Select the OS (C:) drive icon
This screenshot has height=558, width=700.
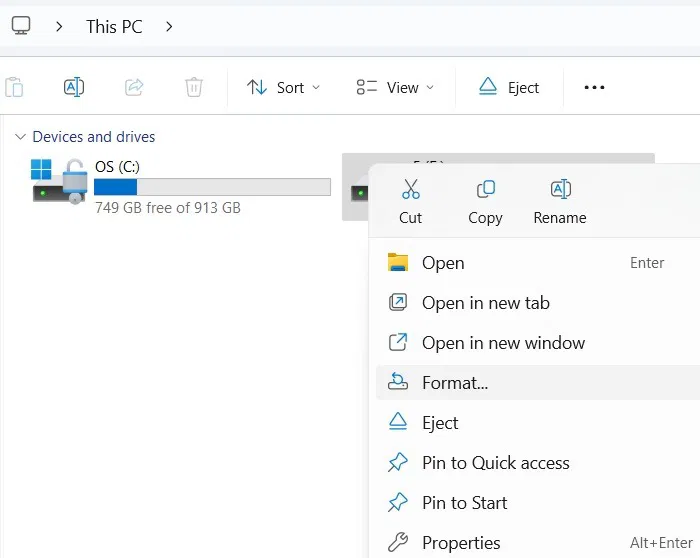[56, 181]
